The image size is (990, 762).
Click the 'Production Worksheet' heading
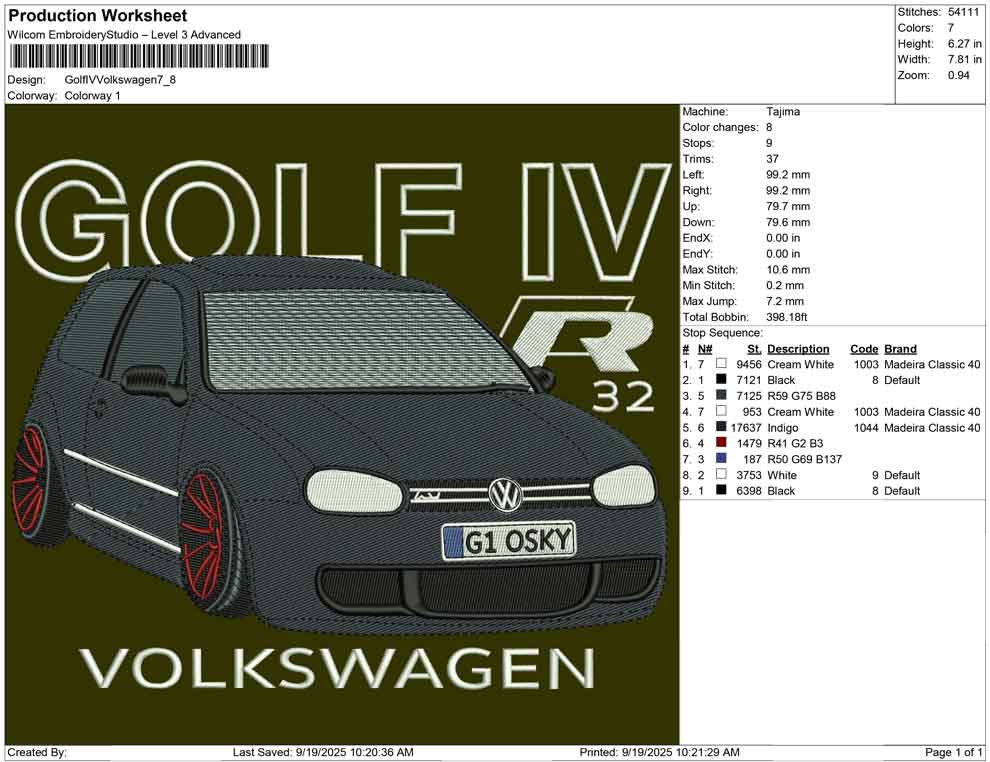97,15
